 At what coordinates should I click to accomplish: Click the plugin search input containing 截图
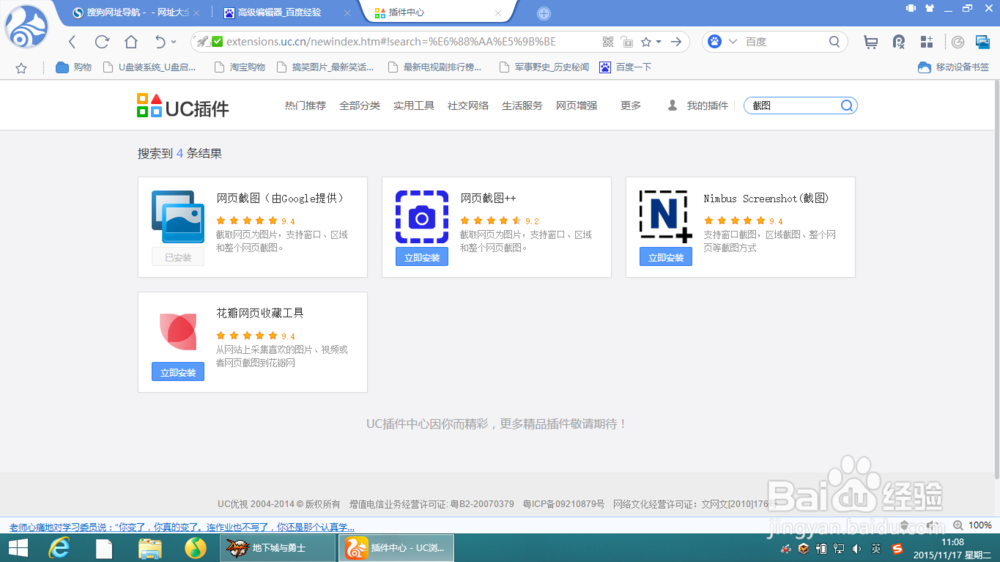pyautogui.click(x=791, y=106)
